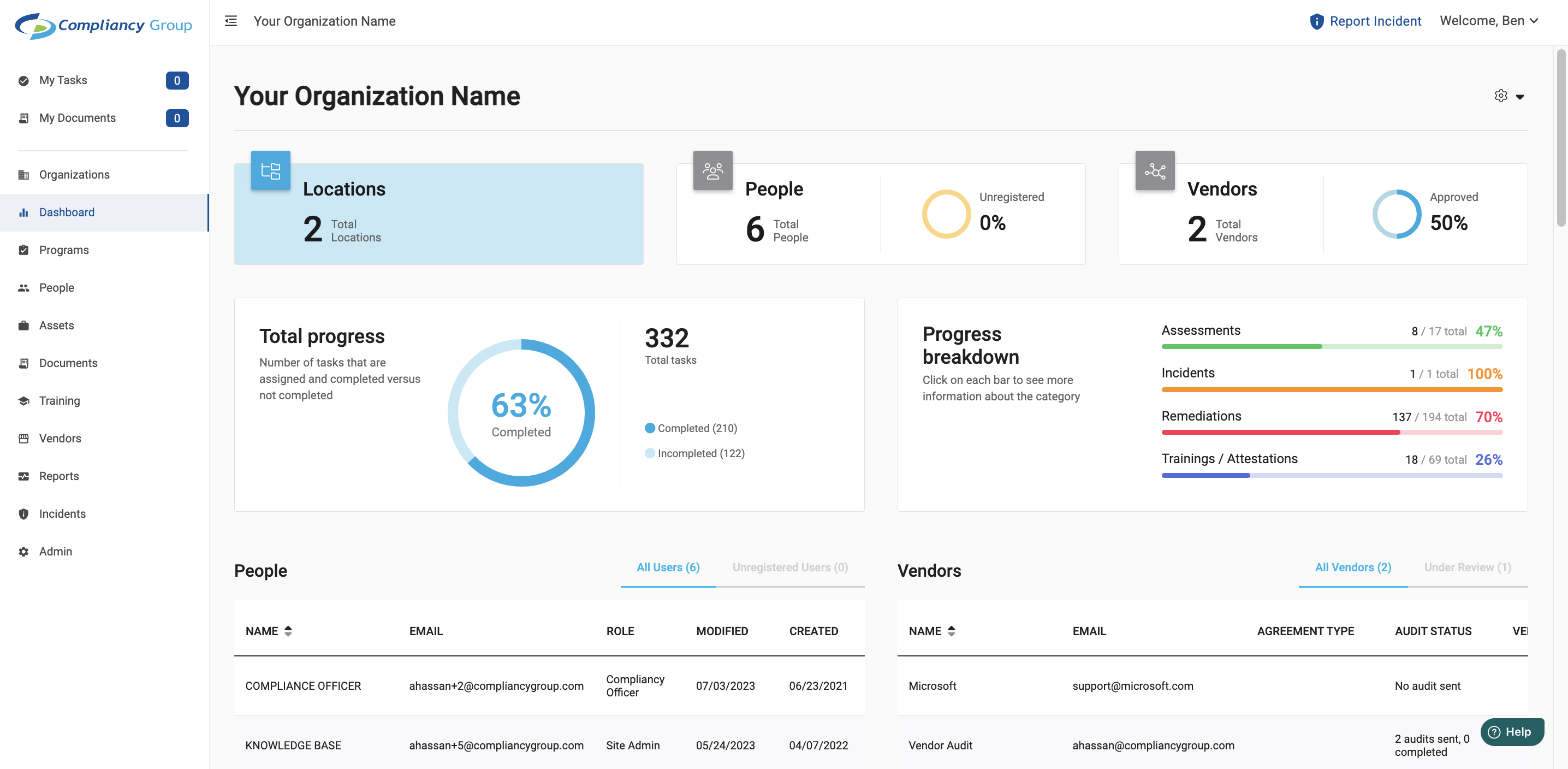Open the Vendors section from sidebar

coord(60,438)
